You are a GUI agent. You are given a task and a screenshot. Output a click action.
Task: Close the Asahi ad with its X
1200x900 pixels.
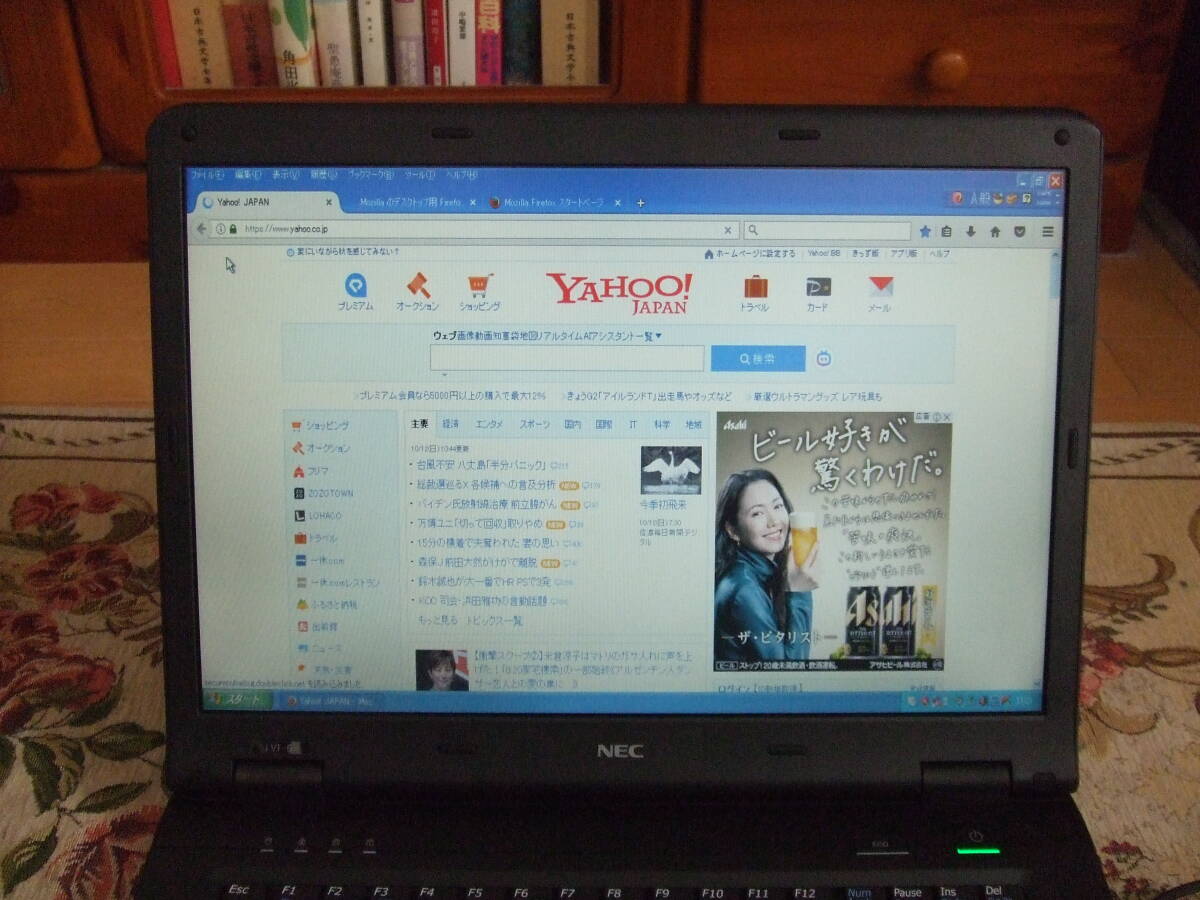click(946, 417)
